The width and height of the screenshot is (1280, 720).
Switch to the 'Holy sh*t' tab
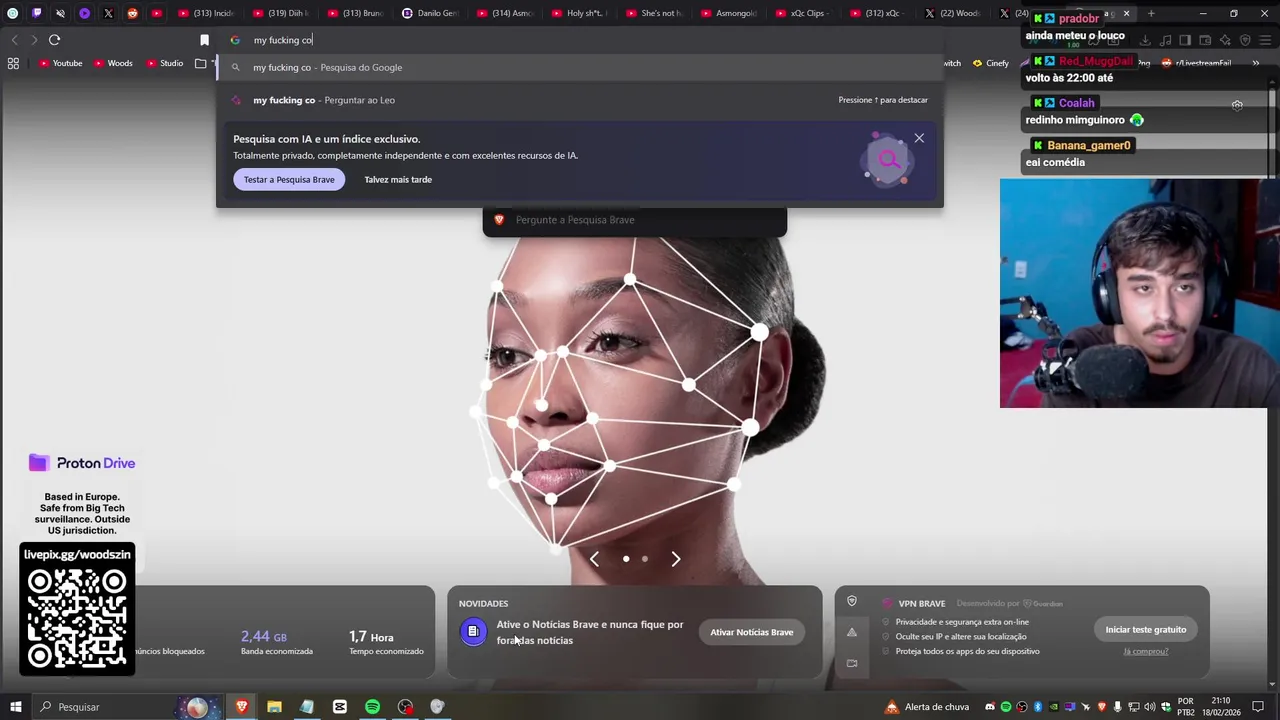(x=580, y=14)
